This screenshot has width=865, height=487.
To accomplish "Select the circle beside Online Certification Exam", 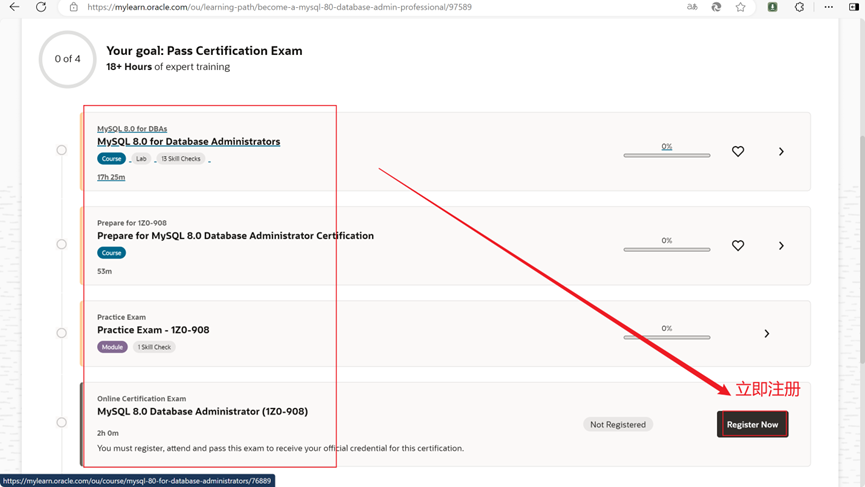I will coord(61,422).
